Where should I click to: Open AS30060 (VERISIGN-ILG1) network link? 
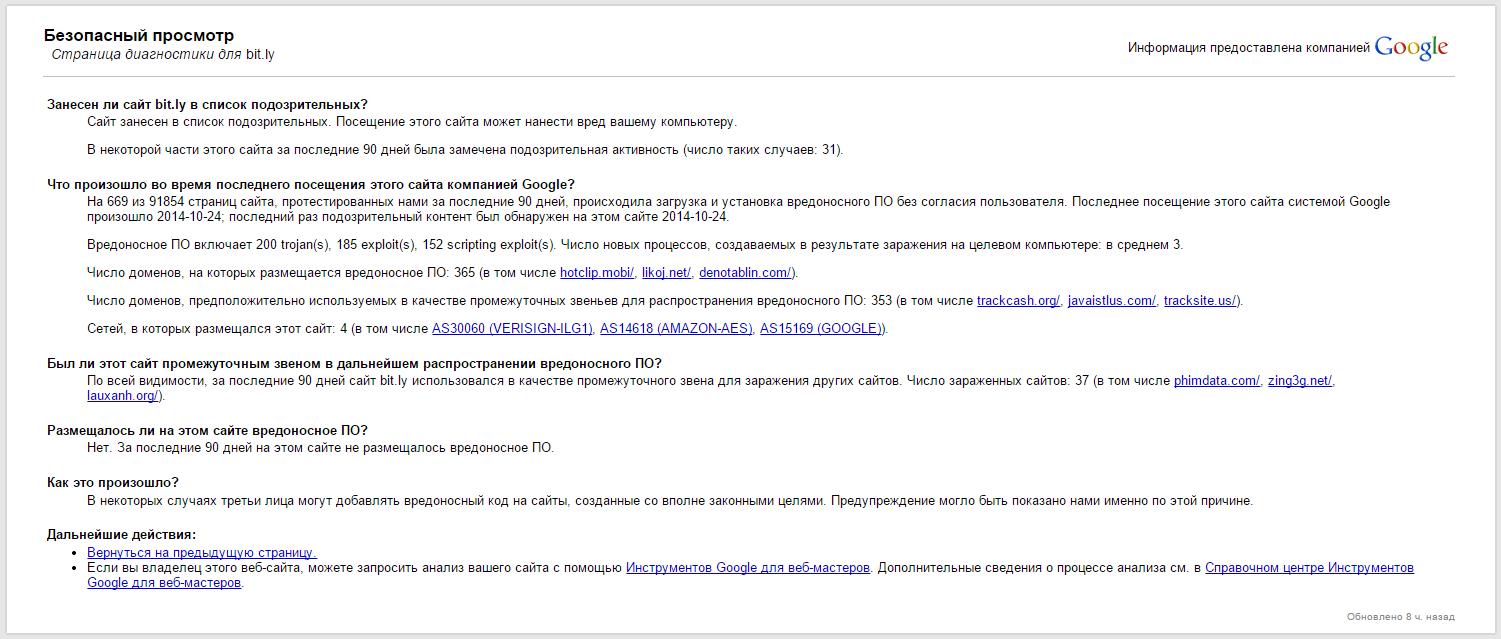coord(512,328)
